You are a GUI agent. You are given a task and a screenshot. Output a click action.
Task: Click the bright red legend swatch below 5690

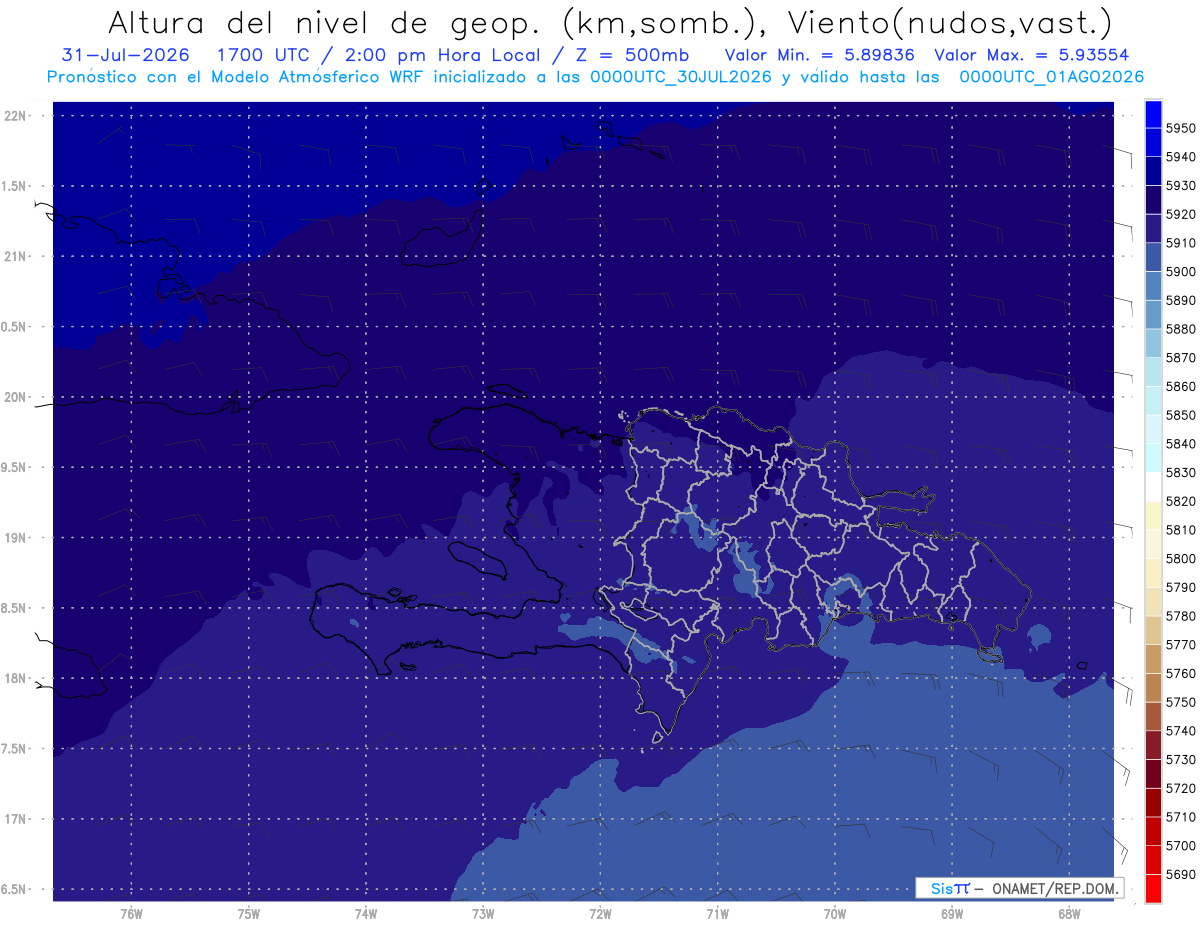click(1153, 888)
